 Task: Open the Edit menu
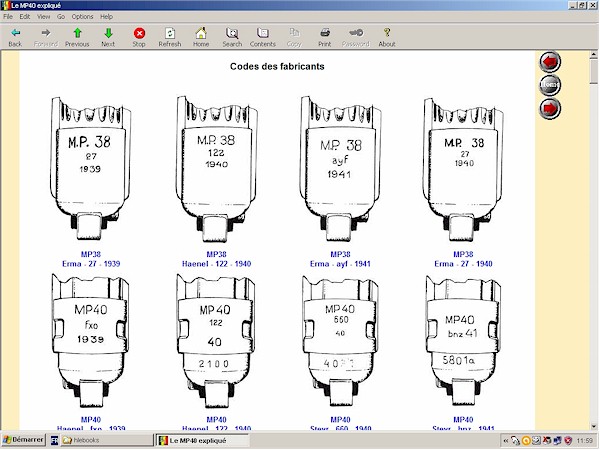[x=25, y=16]
